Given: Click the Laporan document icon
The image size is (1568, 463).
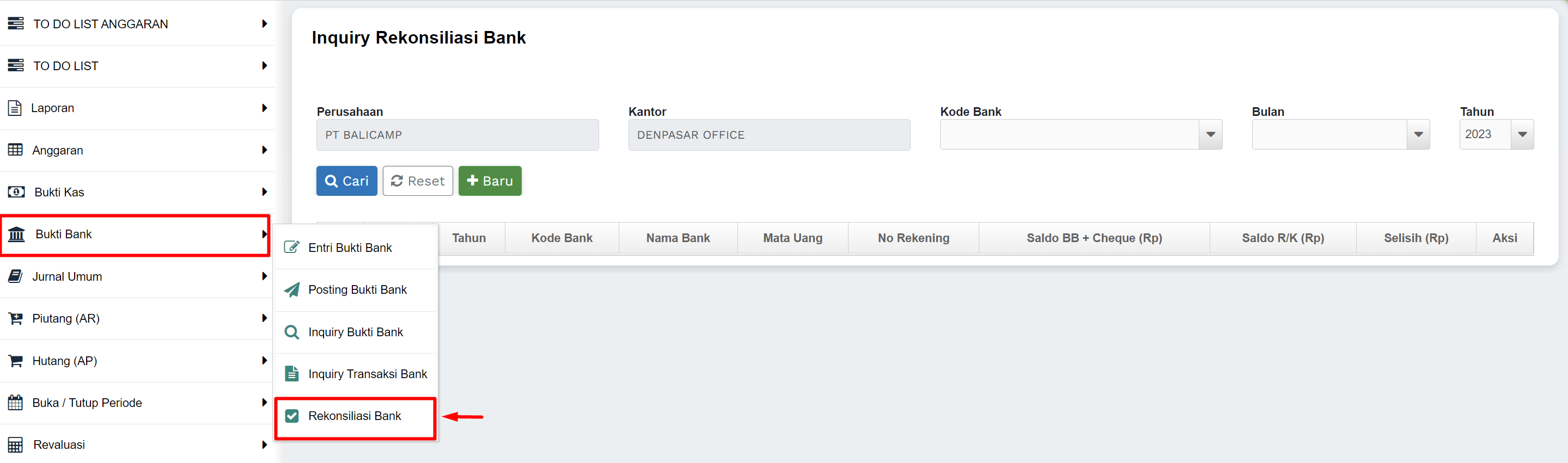Looking at the screenshot, I should [15, 108].
